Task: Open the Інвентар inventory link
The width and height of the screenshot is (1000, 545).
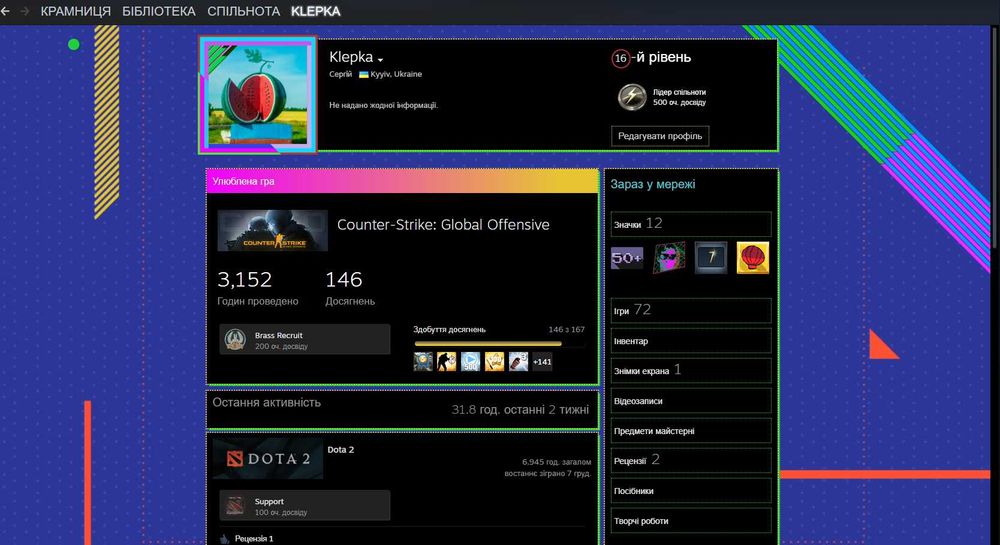Action: pyautogui.click(x=691, y=341)
